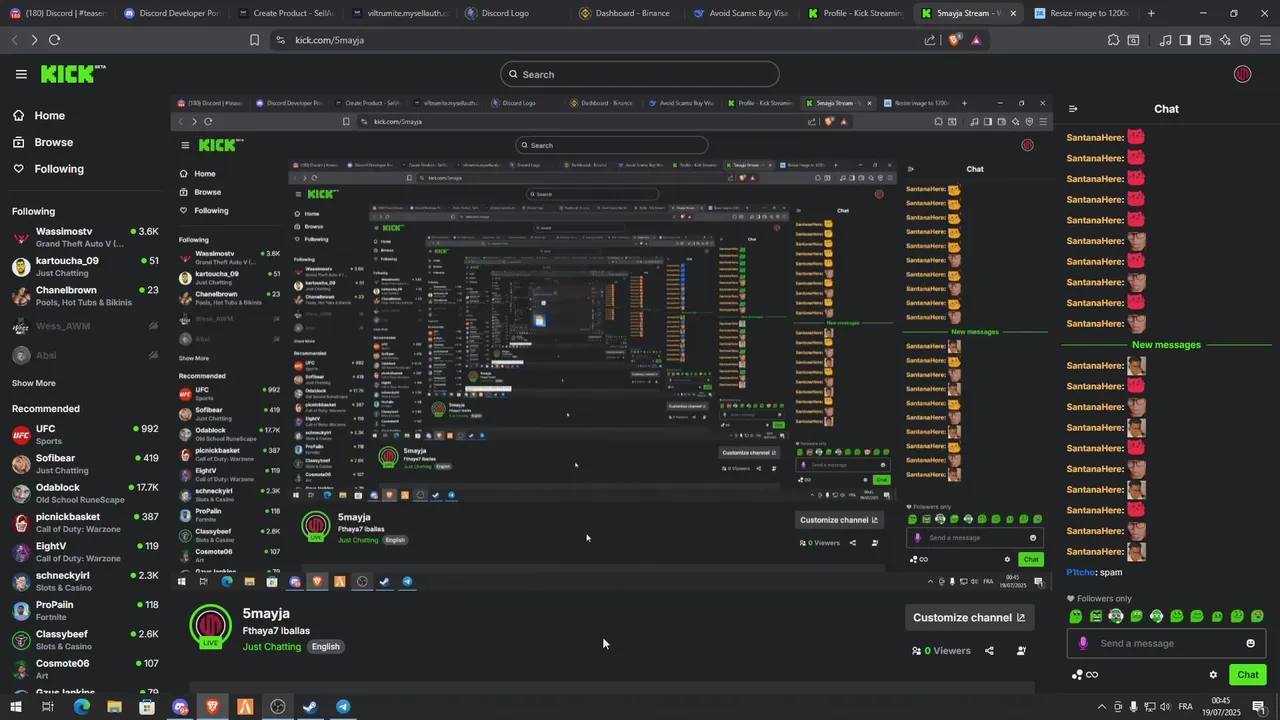Click the share stream icon below Customize channel
This screenshot has width=1280, height=720.
(x=989, y=651)
